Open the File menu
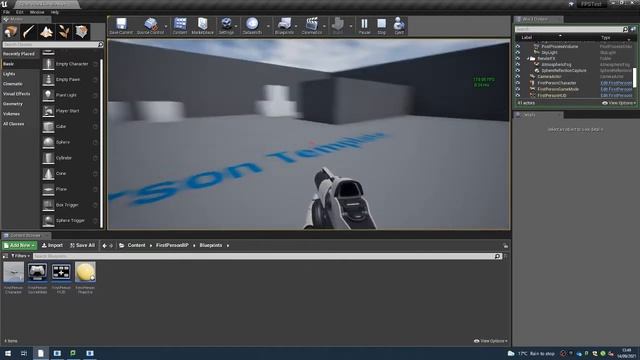Screen dimensions: 640x360 pyautogui.click(x=7, y=12)
